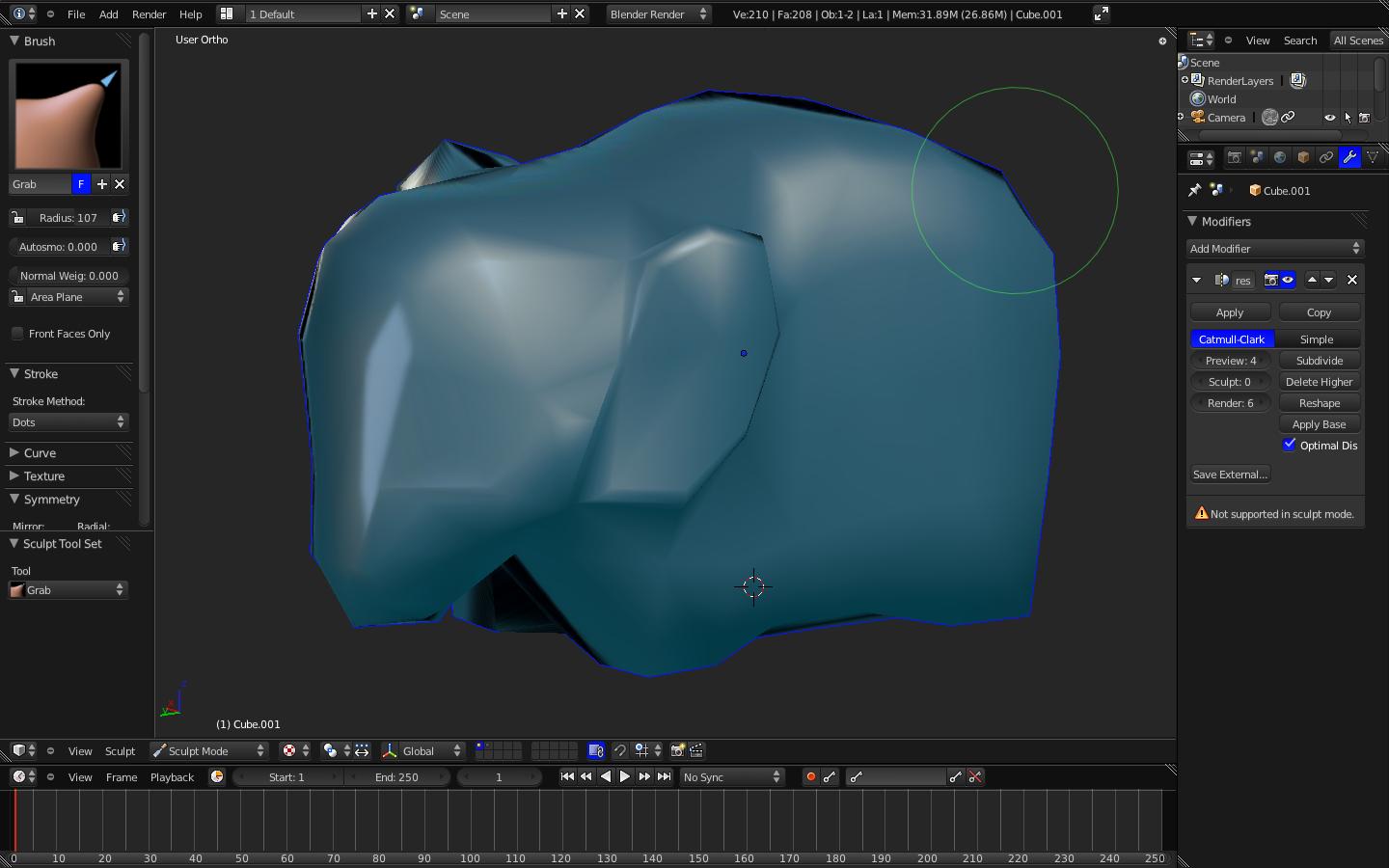This screenshot has width=1389, height=868.
Task: Open the World properties tab
Action: (1280, 157)
